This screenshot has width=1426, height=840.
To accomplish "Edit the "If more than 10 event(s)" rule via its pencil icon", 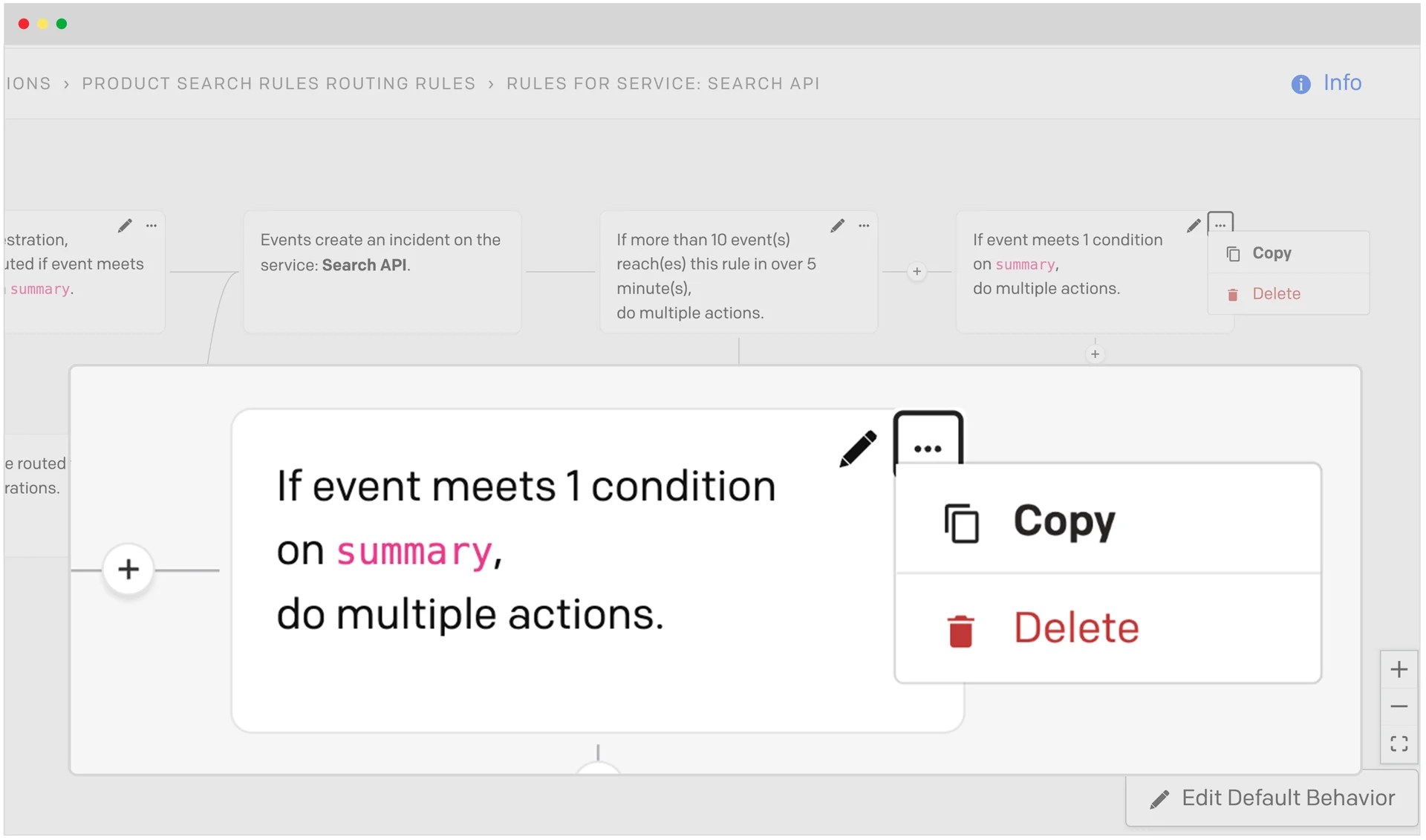I will (838, 225).
